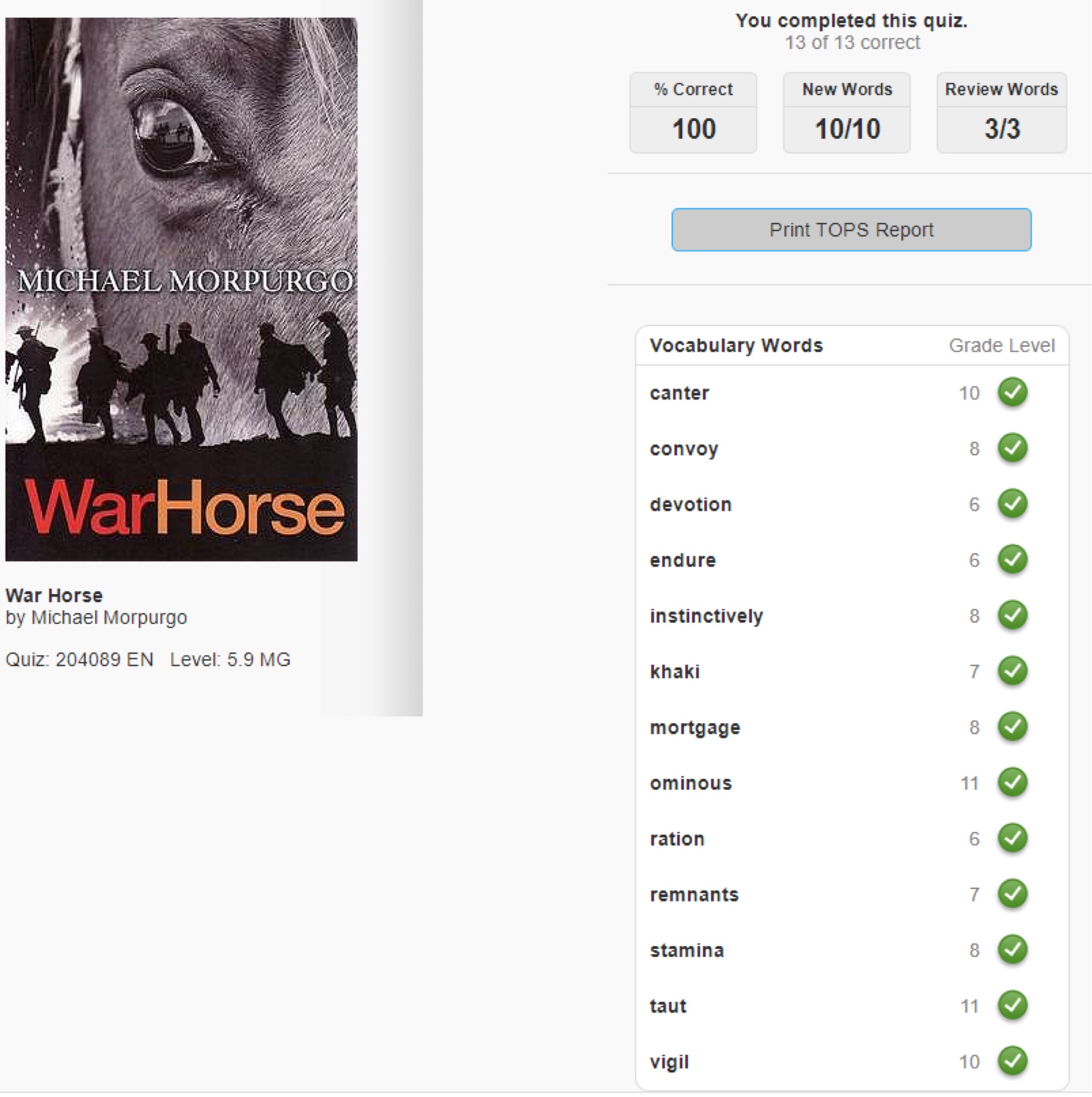Viewport: 1092px width, 1097px height.
Task: Click the green checkmark next to vigil
Action: pyautogui.click(x=1013, y=1061)
